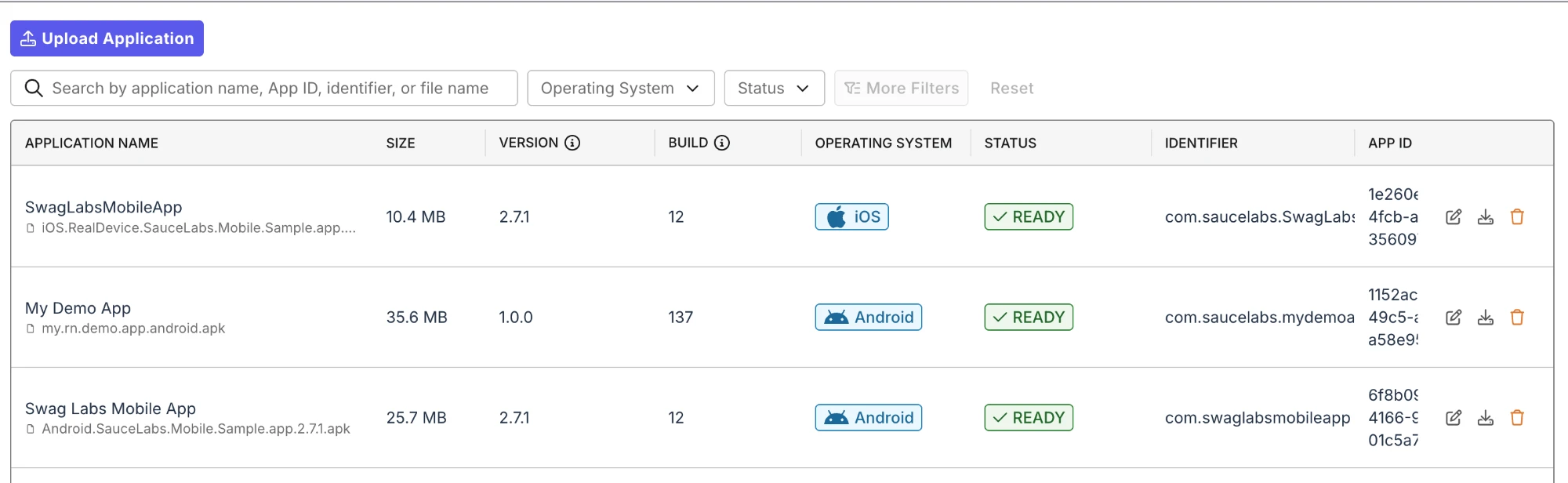1568x483 pixels.
Task: Open More Filters
Action: pyautogui.click(x=902, y=88)
